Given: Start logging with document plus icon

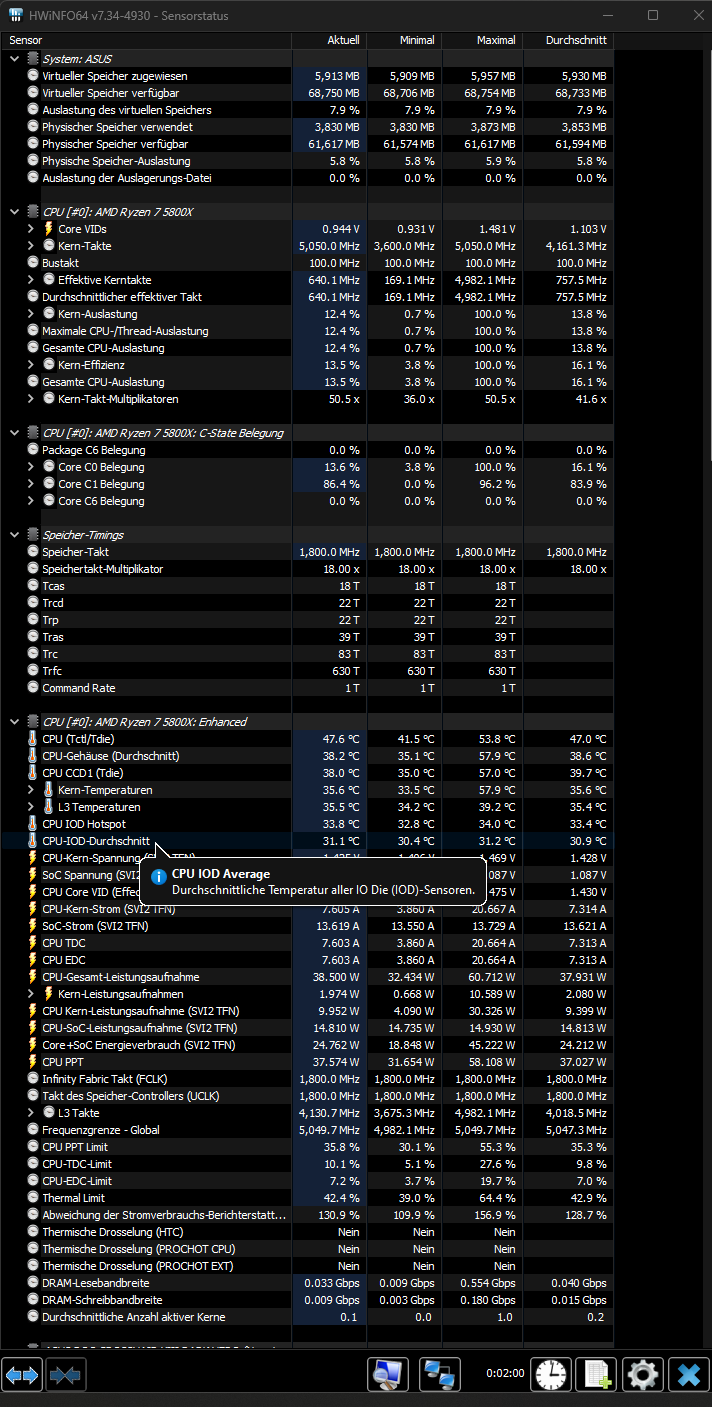Looking at the screenshot, I should tap(597, 1375).
